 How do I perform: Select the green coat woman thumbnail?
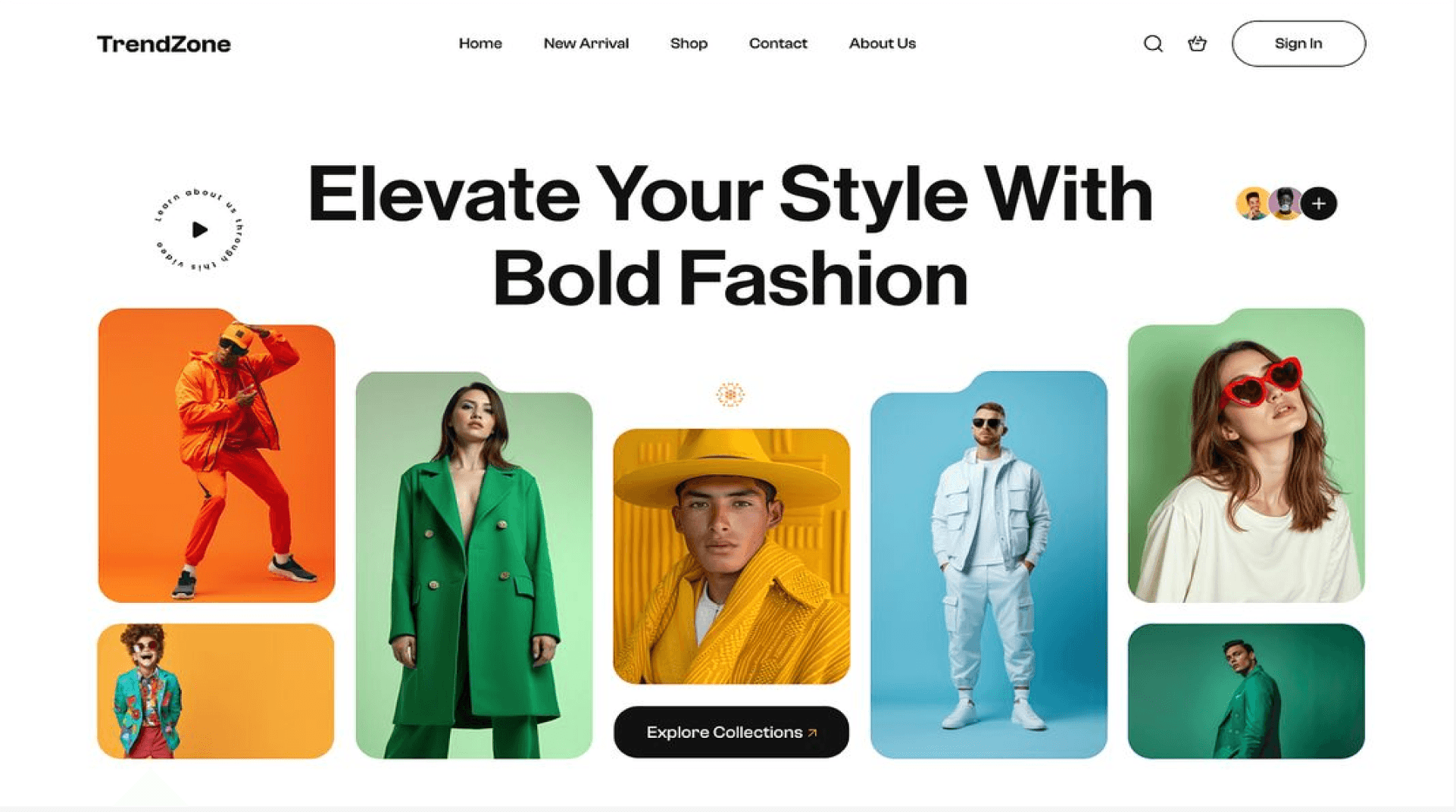pos(474,565)
